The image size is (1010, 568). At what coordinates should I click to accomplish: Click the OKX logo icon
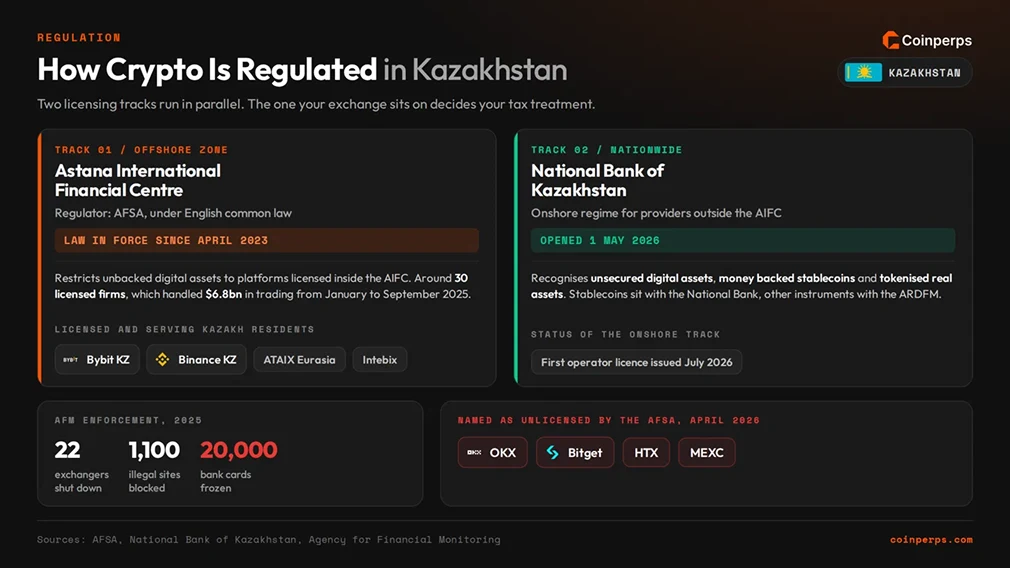tap(474, 453)
